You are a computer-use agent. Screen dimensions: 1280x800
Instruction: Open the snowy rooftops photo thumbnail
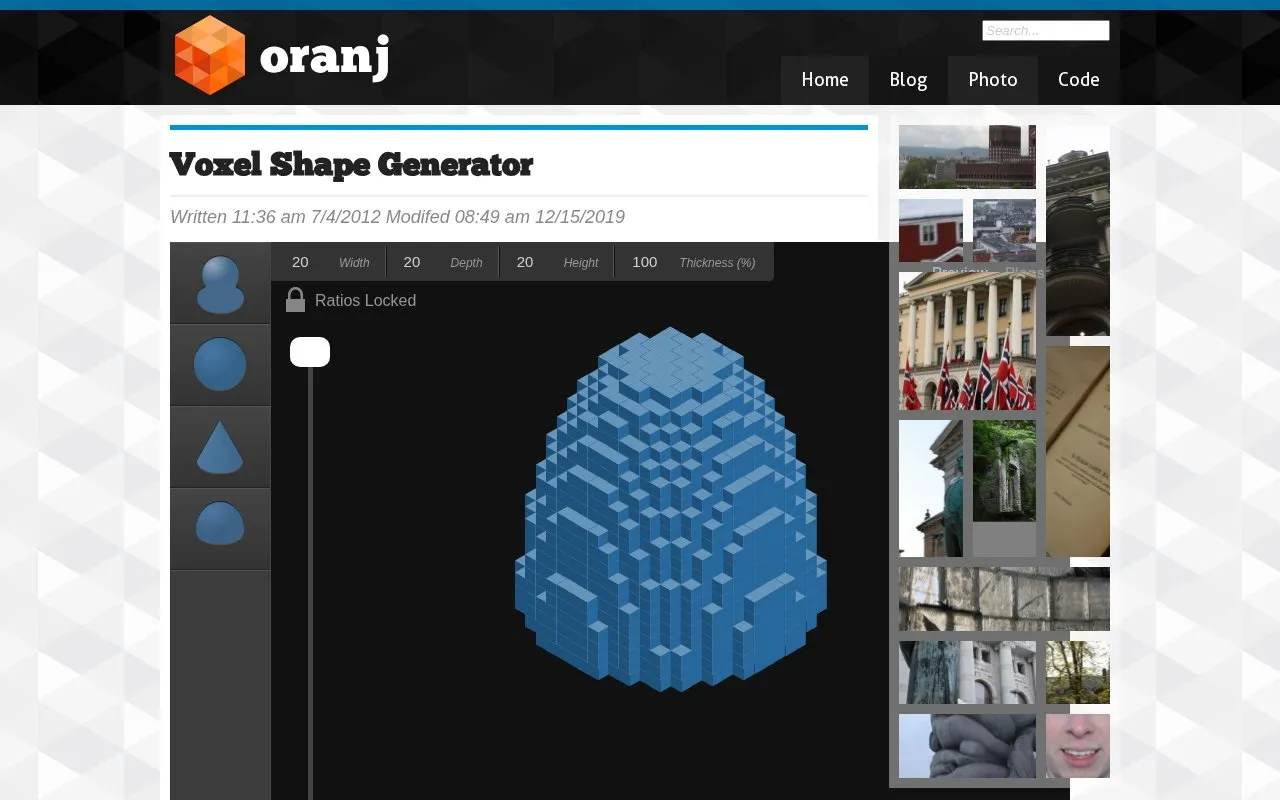click(x=1004, y=230)
